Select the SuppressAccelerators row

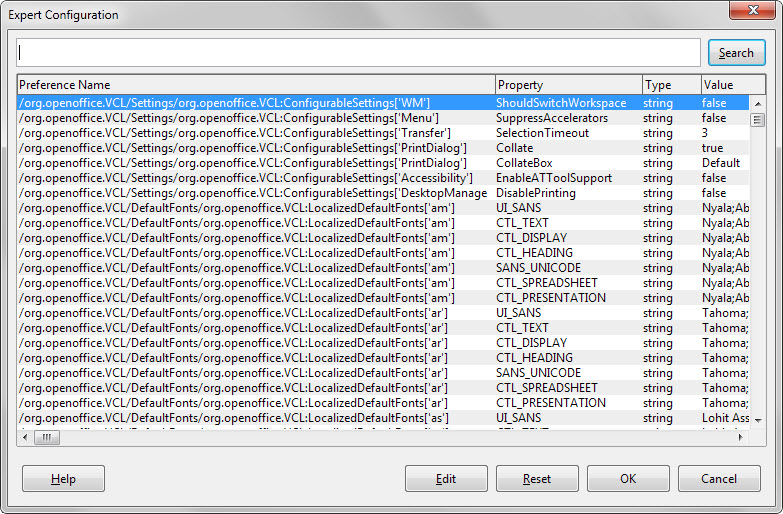383,118
